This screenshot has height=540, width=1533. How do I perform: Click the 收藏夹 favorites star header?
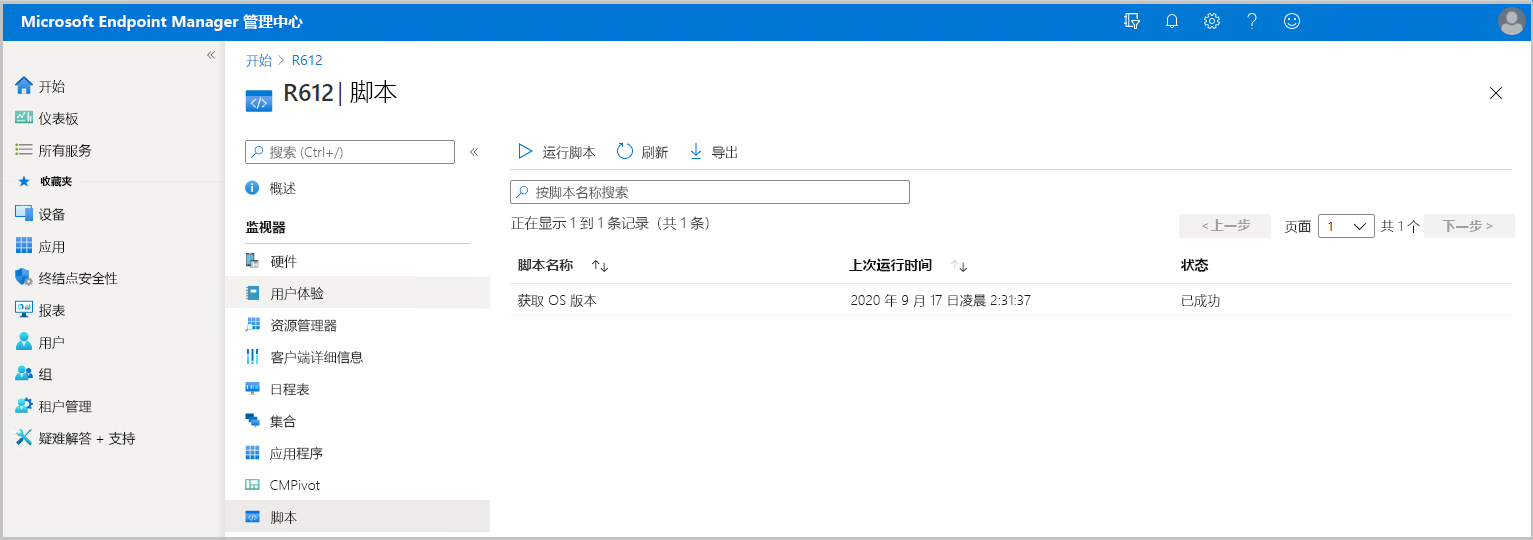pos(45,182)
